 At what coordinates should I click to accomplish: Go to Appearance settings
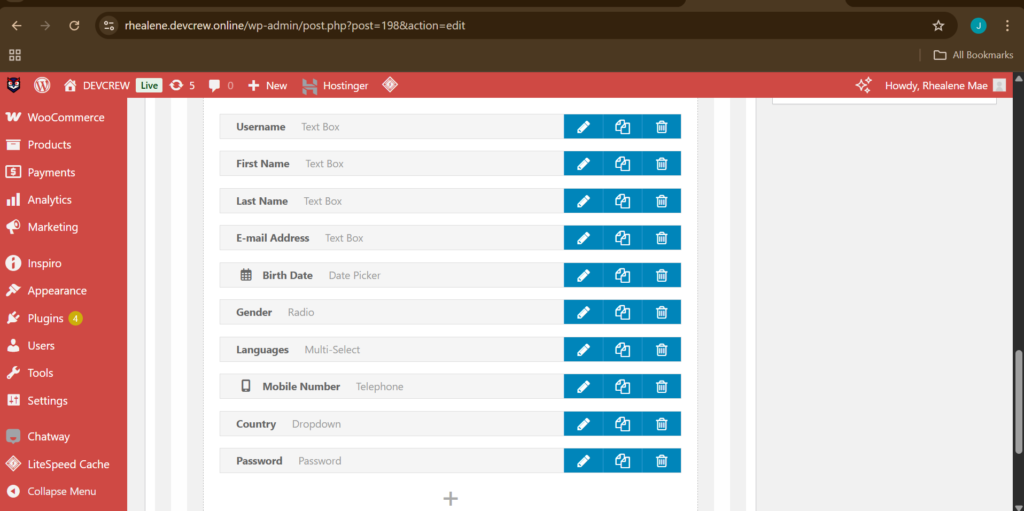pyautogui.click(x=57, y=291)
